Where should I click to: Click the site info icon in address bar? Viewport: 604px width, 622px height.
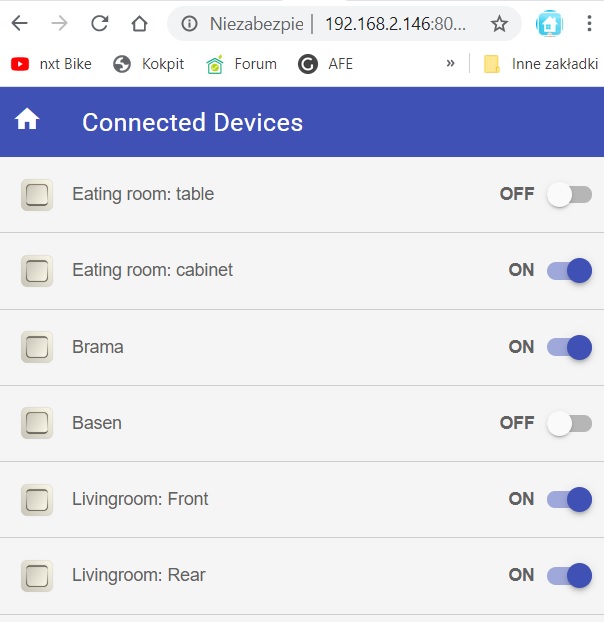189,24
